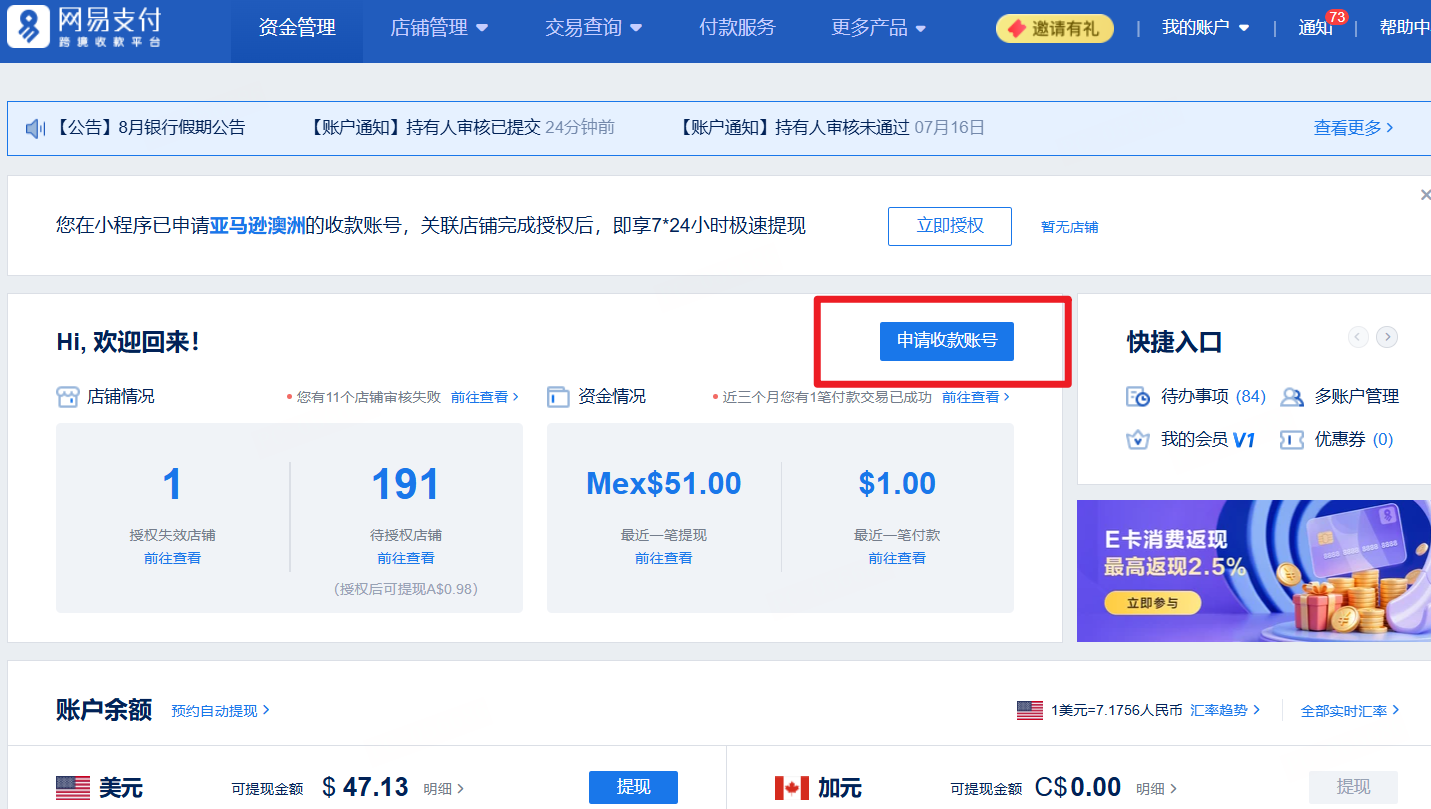1431x809 pixels.
Task: Click 立即授权 to authorize stores
Action: tap(949, 226)
